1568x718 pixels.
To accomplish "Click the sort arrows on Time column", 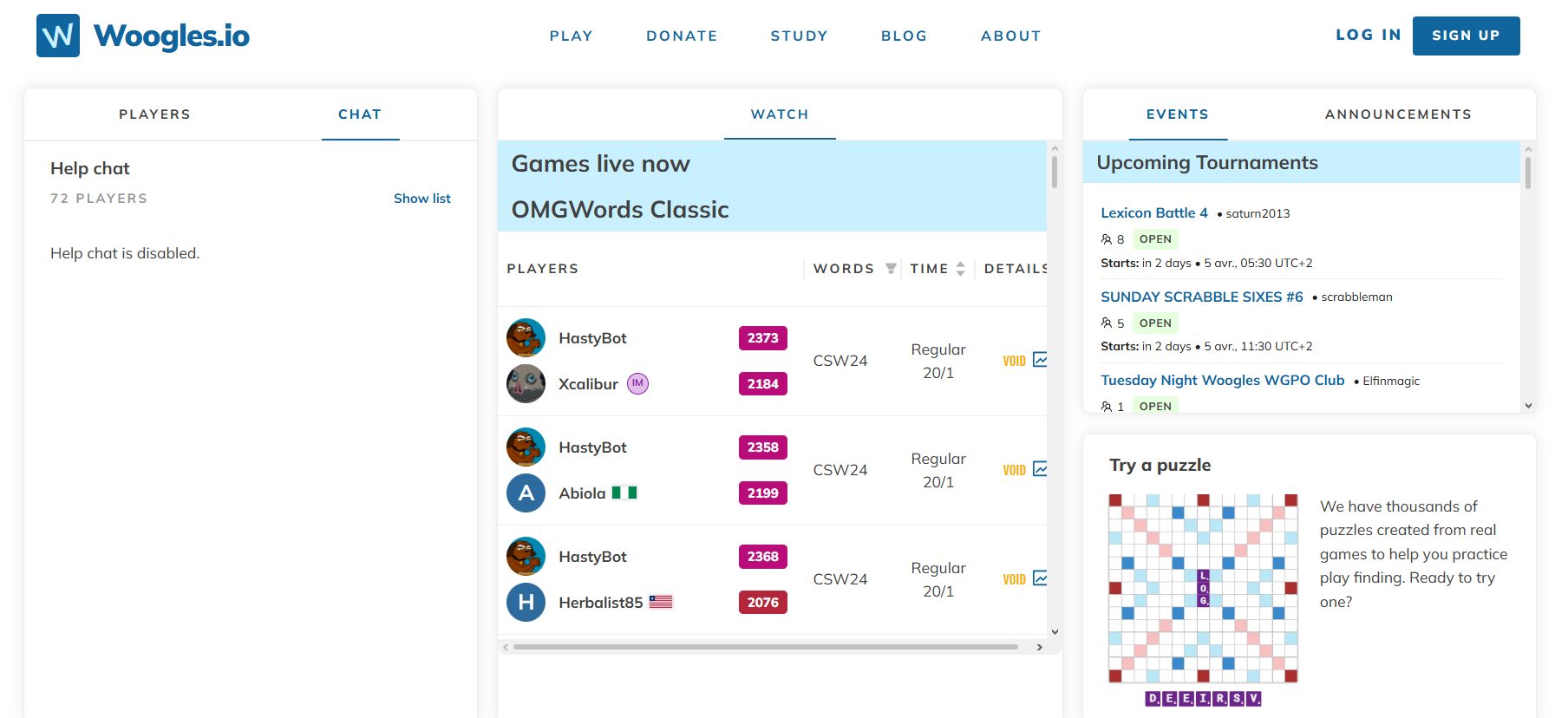I will coord(960,269).
